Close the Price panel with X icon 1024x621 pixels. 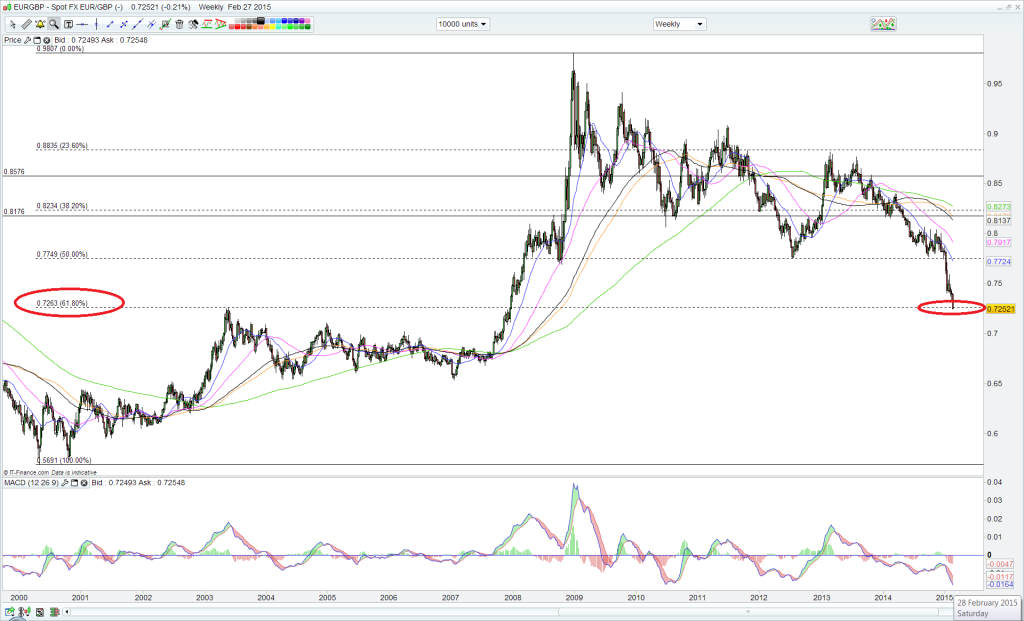point(46,40)
